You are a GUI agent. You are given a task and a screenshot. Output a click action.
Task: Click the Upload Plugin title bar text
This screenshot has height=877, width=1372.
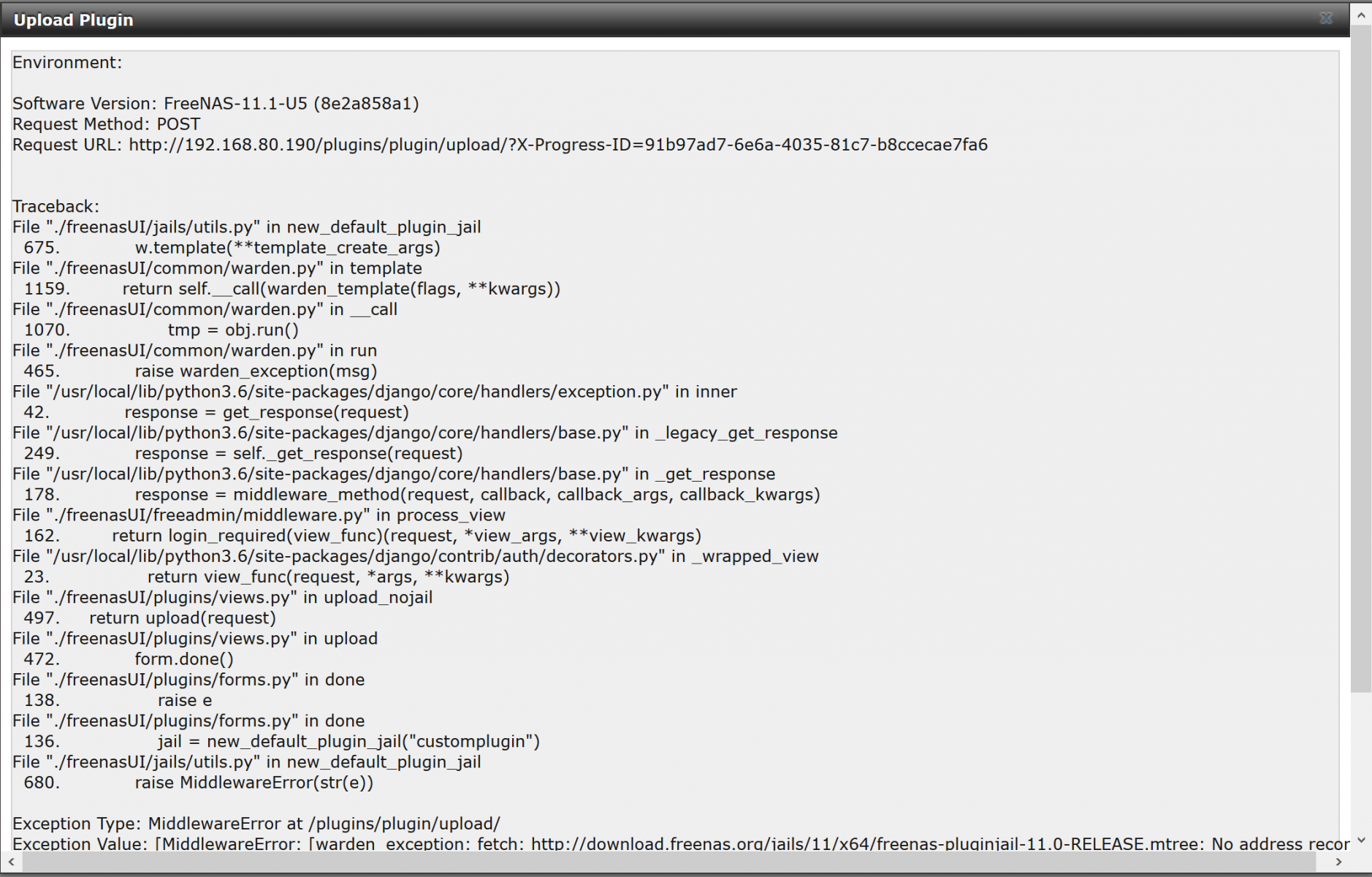pos(73,20)
